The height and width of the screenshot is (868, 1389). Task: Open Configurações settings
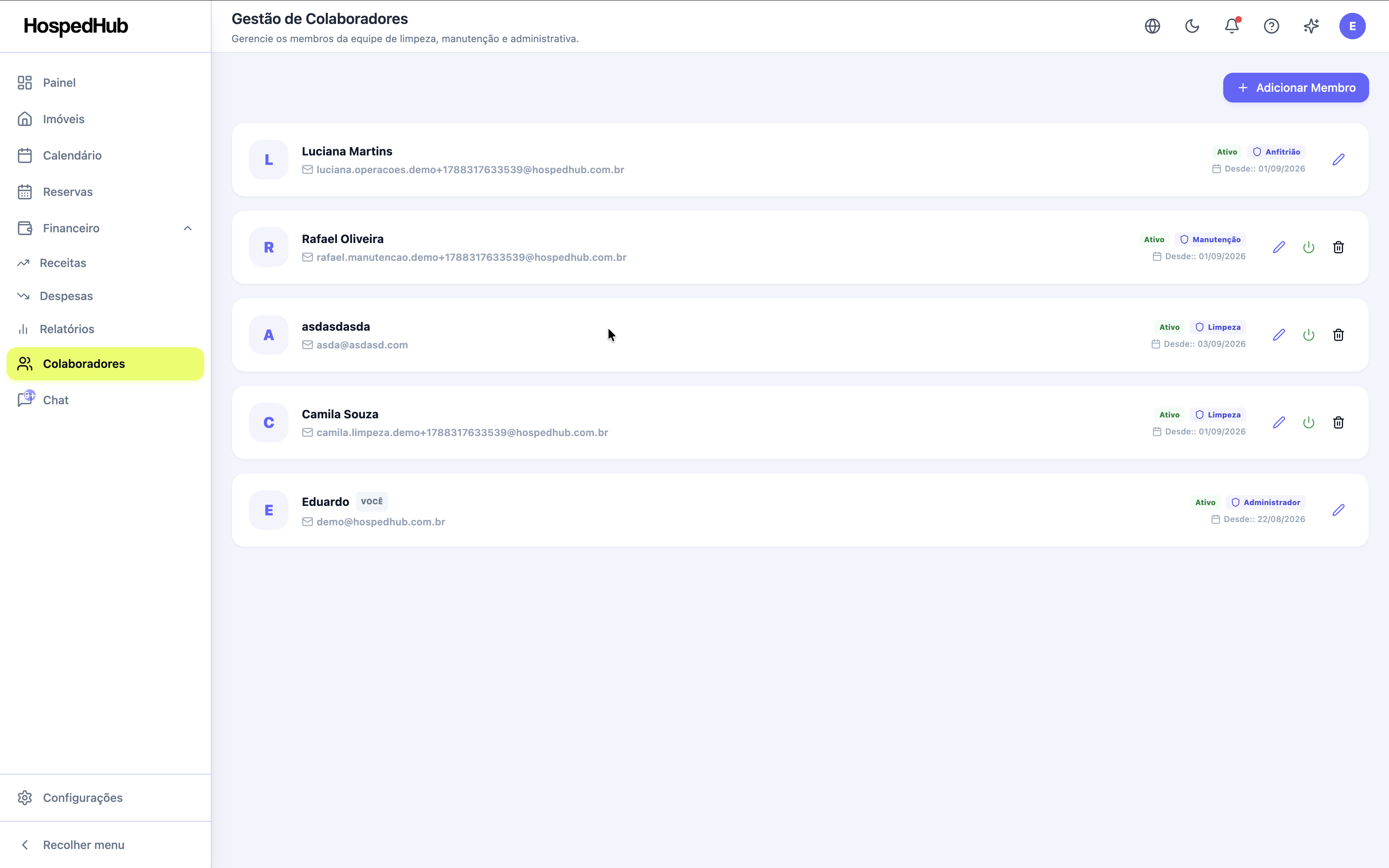click(105, 798)
